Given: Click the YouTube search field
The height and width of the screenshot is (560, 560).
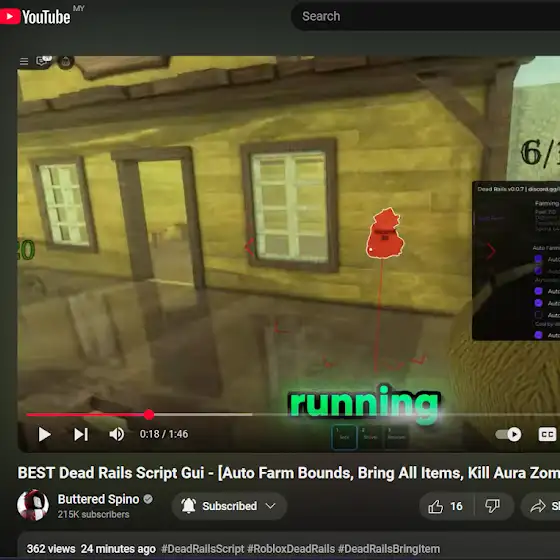Looking at the screenshot, I should (x=425, y=16).
